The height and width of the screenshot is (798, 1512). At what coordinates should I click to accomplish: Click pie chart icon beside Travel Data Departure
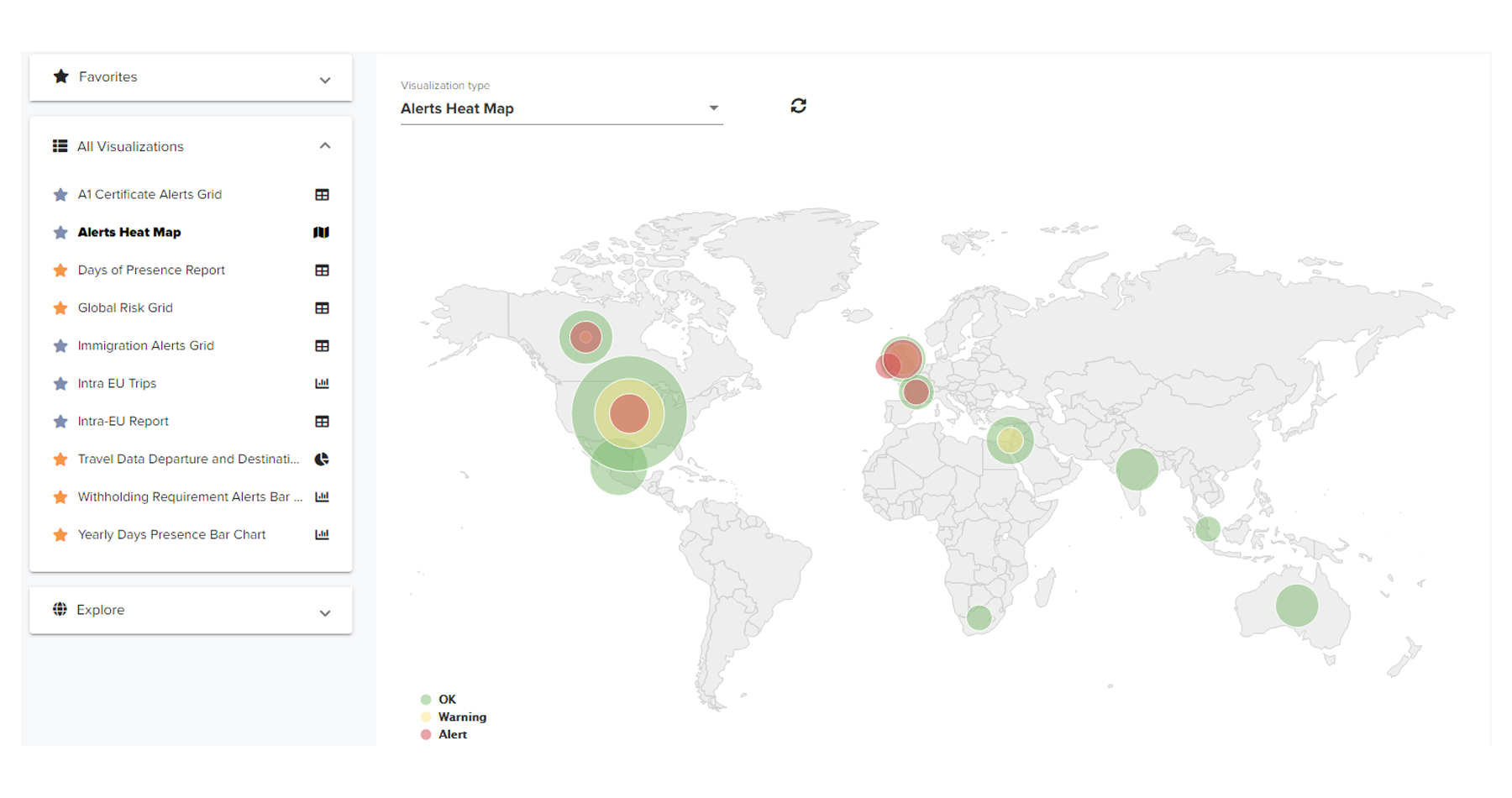(322, 459)
